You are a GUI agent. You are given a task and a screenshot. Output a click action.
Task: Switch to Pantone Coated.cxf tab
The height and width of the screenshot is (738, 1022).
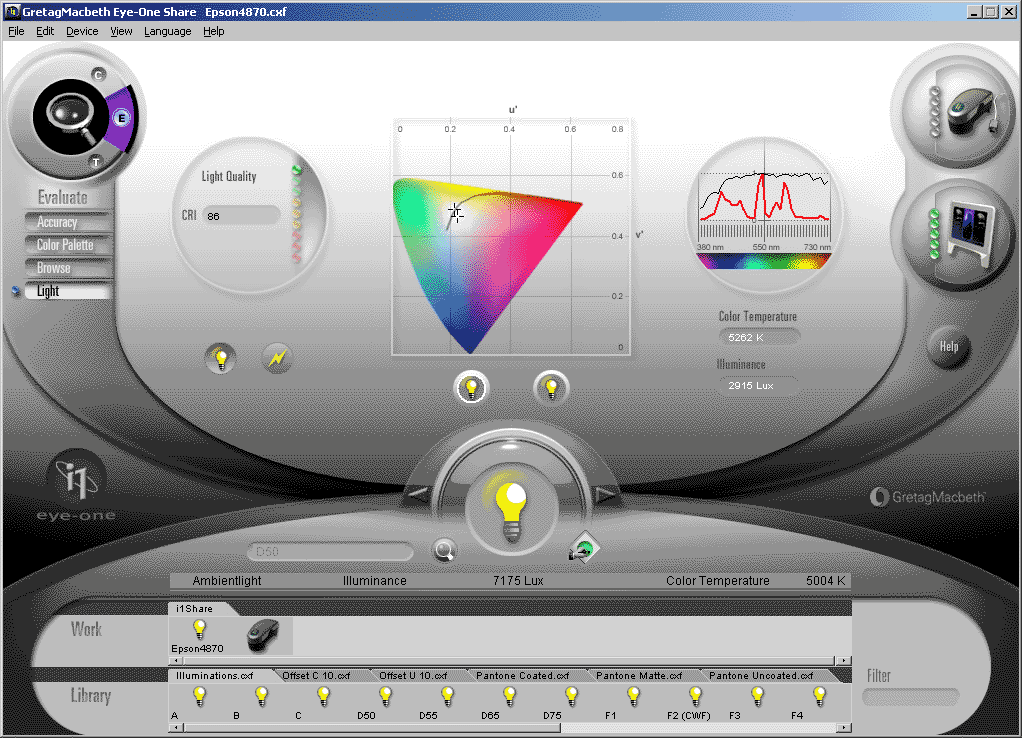click(522, 675)
